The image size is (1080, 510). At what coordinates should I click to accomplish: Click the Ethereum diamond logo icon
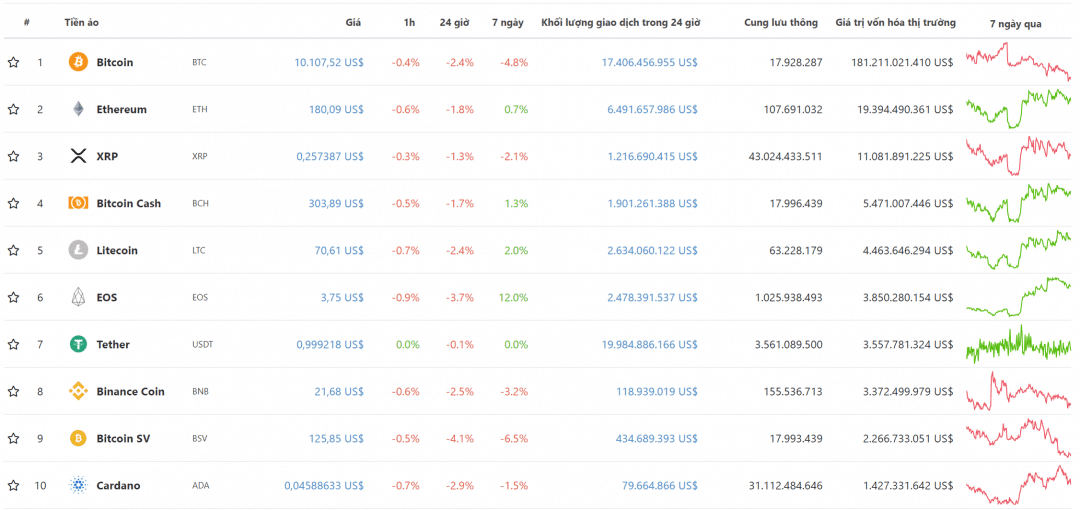79,109
